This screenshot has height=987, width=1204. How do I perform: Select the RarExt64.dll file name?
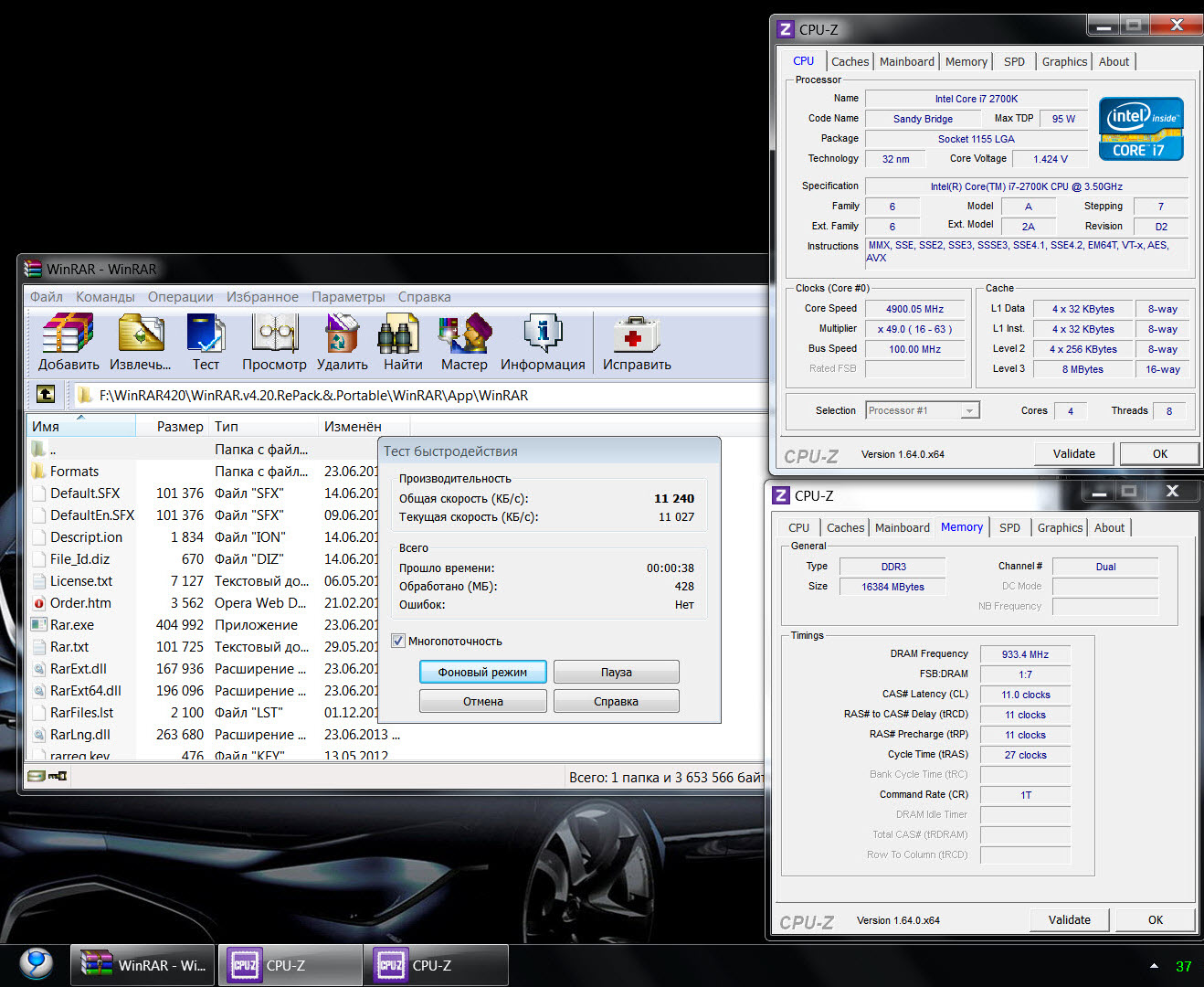[86, 691]
